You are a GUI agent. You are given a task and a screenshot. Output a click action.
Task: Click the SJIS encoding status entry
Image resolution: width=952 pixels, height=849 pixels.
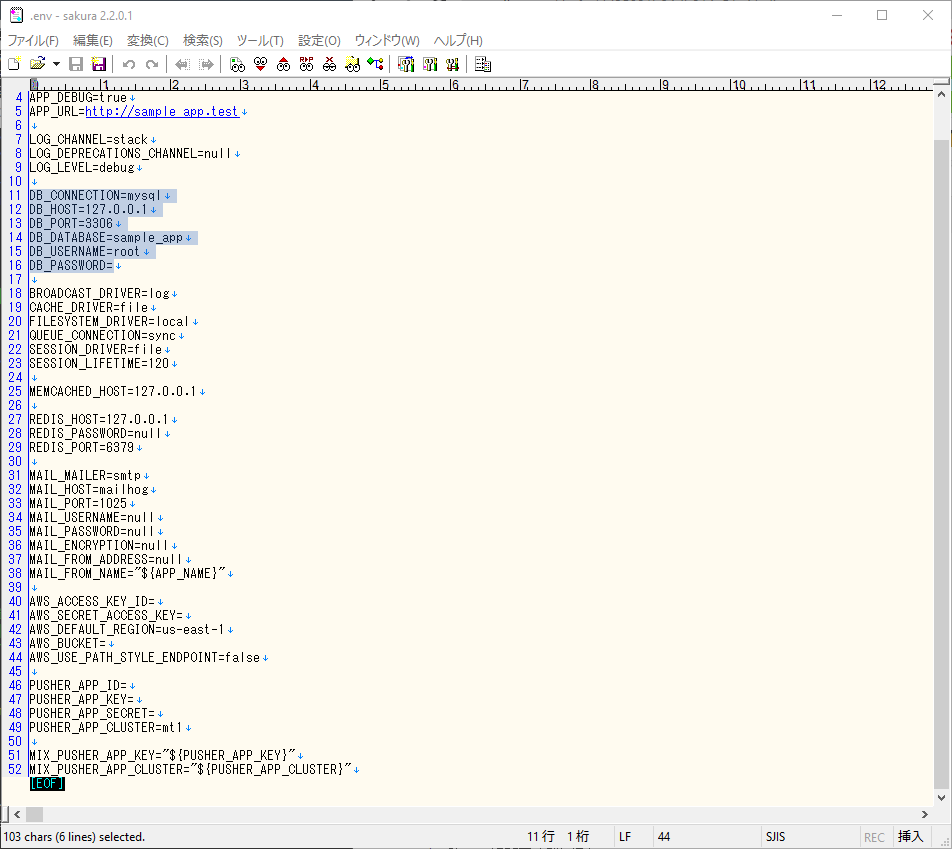click(775, 836)
